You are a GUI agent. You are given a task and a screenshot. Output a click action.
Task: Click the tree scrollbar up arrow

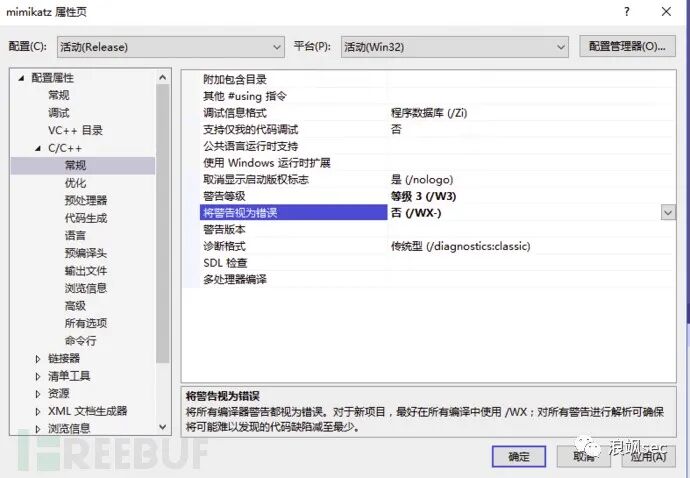tap(162, 77)
